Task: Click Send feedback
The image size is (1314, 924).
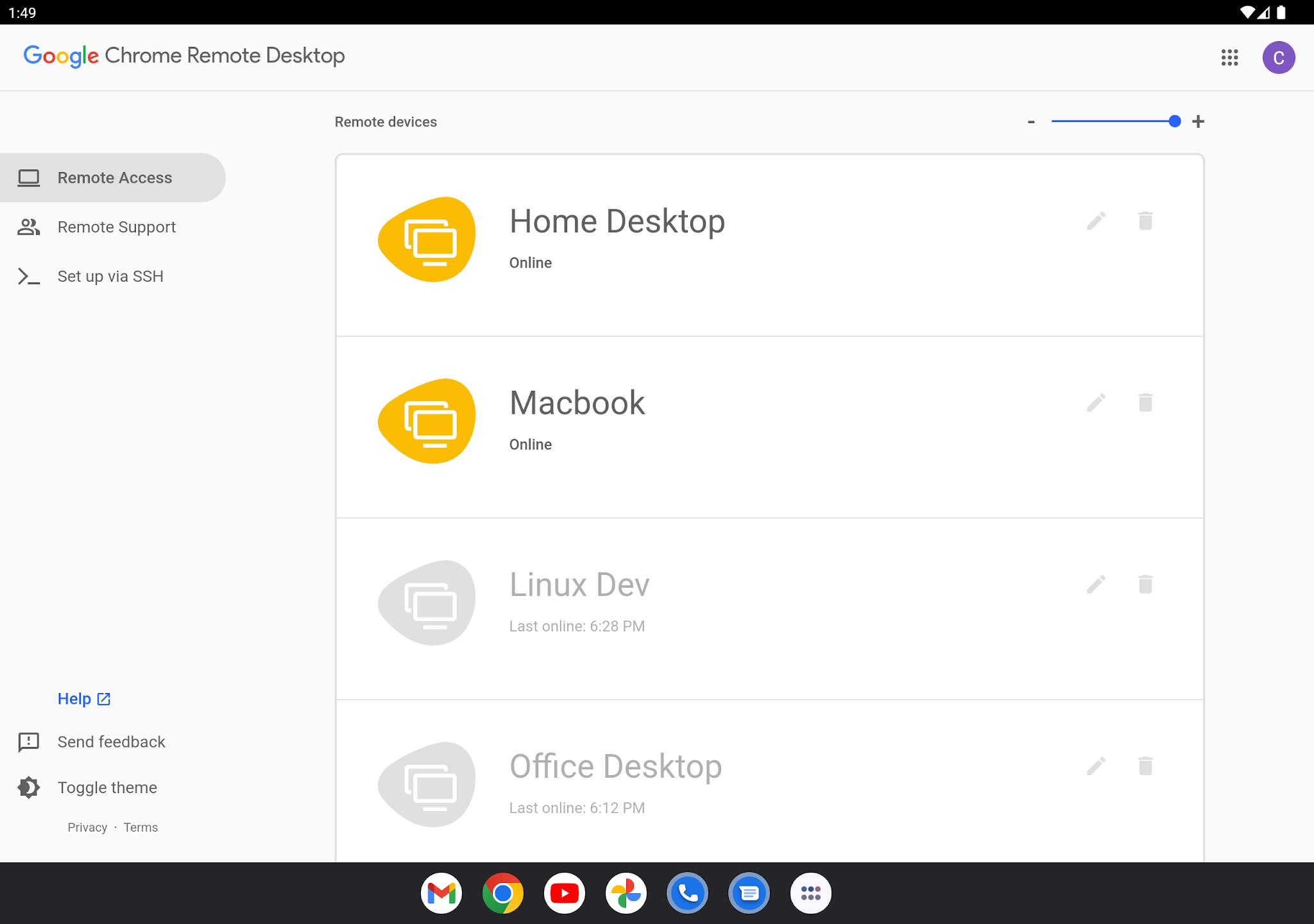Action: click(x=111, y=742)
